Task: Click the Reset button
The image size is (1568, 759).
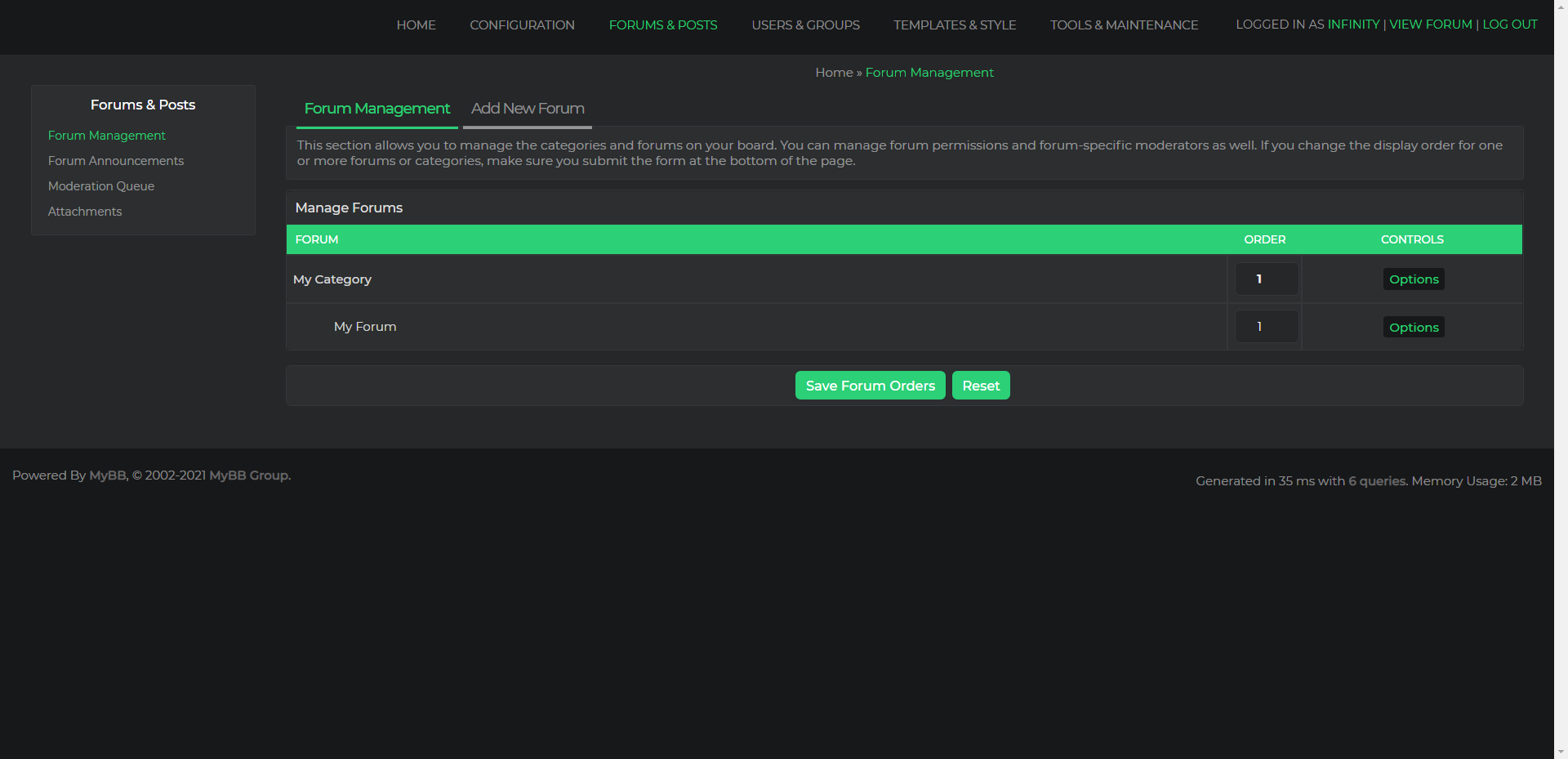Action: (x=980, y=386)
